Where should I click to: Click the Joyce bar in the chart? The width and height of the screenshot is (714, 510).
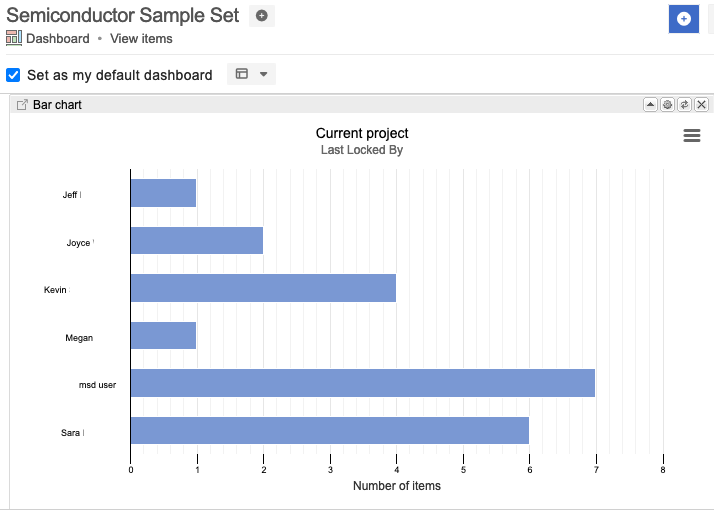tap(196, 241)
